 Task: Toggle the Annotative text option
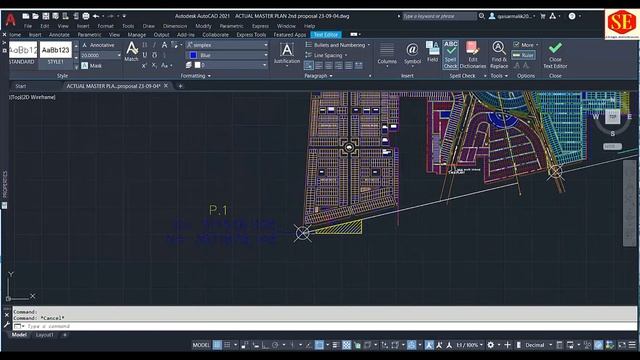pyautogui.click(x=98, y=45)
